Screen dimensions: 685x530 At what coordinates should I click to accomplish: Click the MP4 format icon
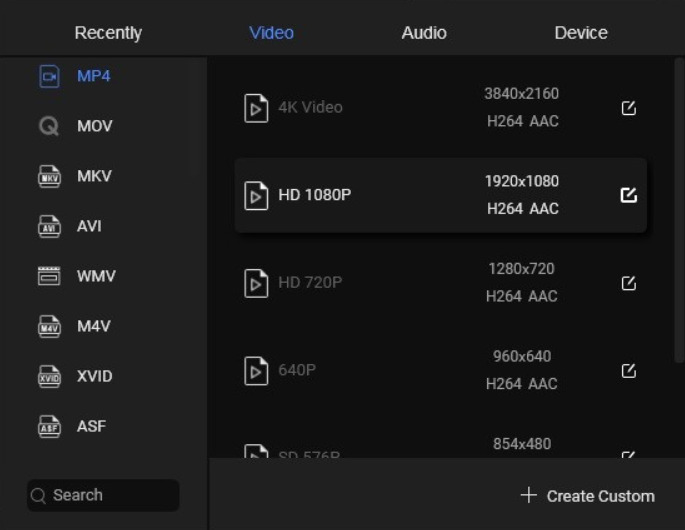click(49, 76)
